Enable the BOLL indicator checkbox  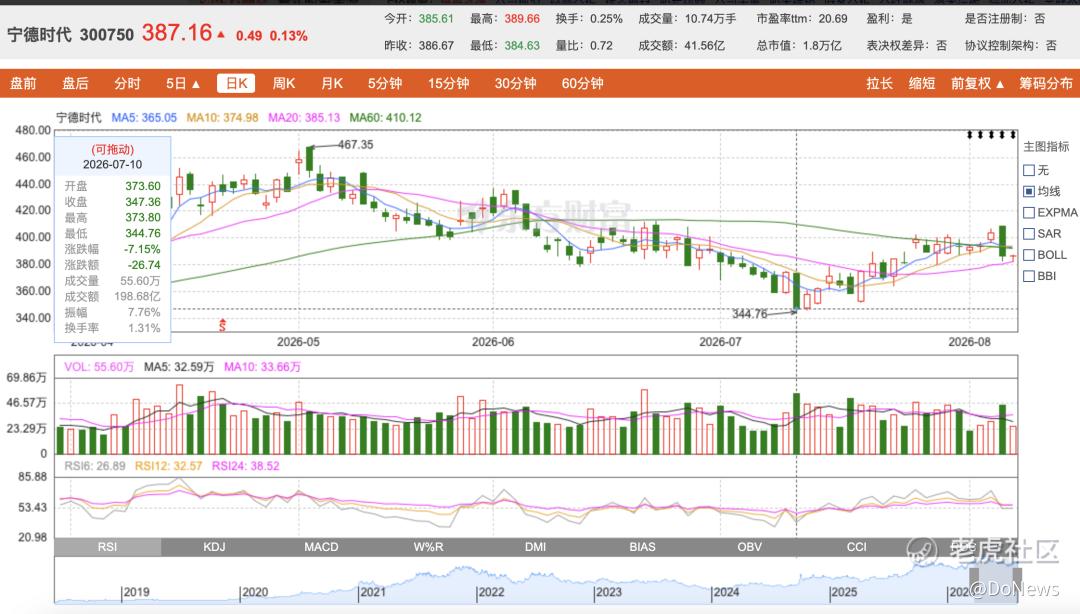1029,255
